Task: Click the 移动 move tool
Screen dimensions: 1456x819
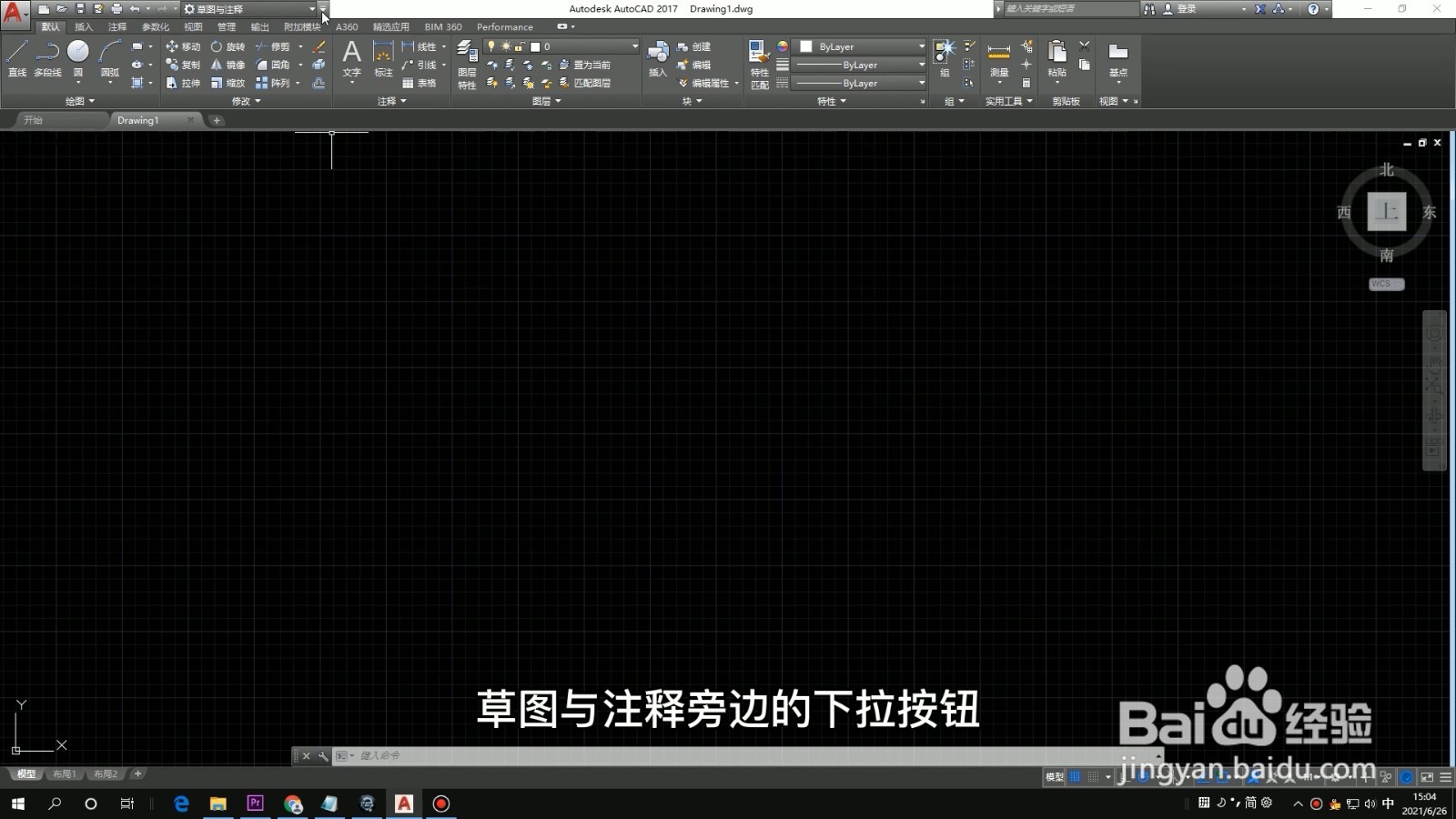Action: coord(183,46)
